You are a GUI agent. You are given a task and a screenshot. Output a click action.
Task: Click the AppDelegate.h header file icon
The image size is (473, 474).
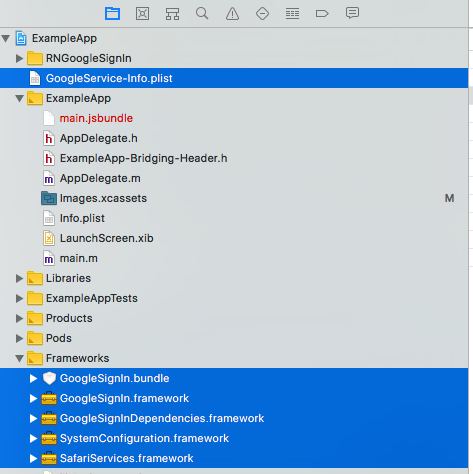click(x=49, y=138)
